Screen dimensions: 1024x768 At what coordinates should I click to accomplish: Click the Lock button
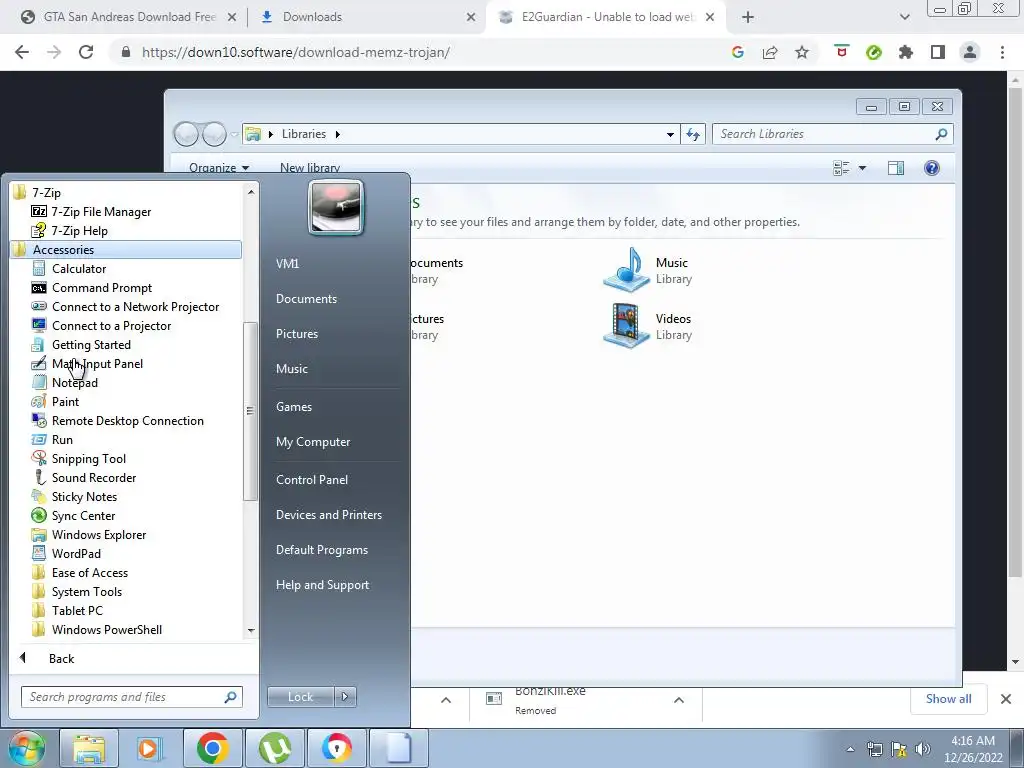click(300, 697)
